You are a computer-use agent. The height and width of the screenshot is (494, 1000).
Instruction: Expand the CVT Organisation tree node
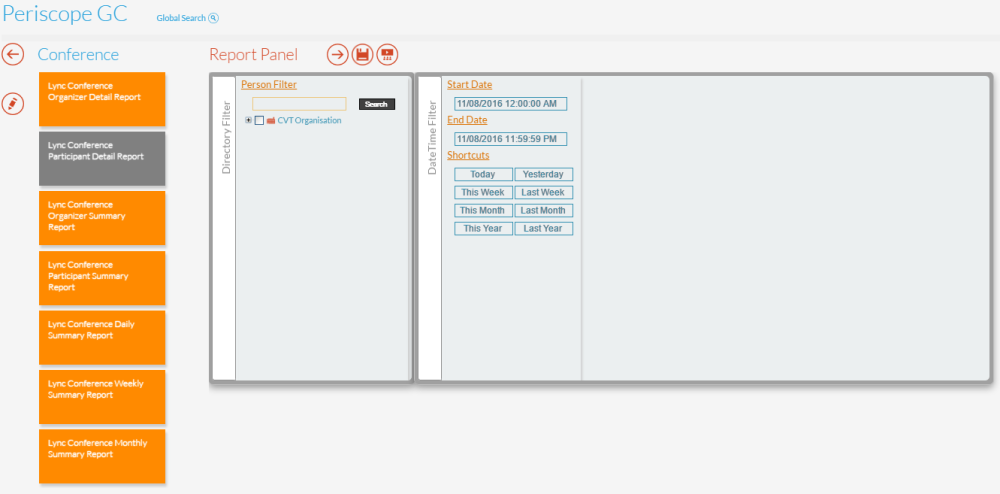coord(248,120)
